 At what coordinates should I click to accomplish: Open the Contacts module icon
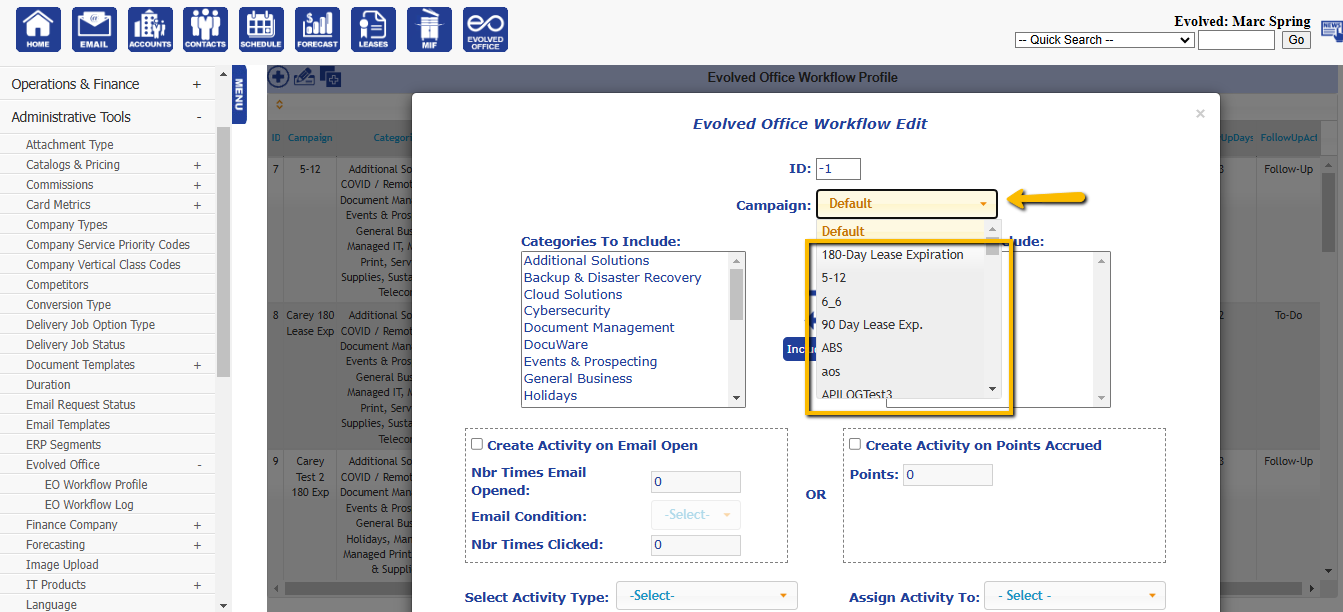205,29
